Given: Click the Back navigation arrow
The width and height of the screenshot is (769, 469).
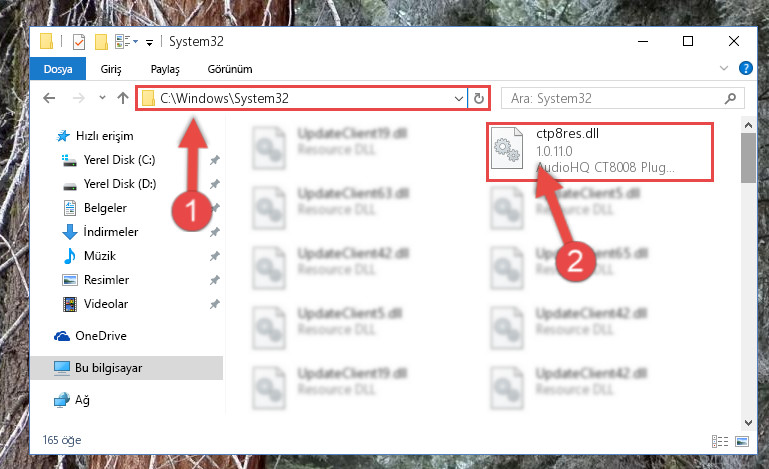Looking at the screenshot, I should pos(49,98).
